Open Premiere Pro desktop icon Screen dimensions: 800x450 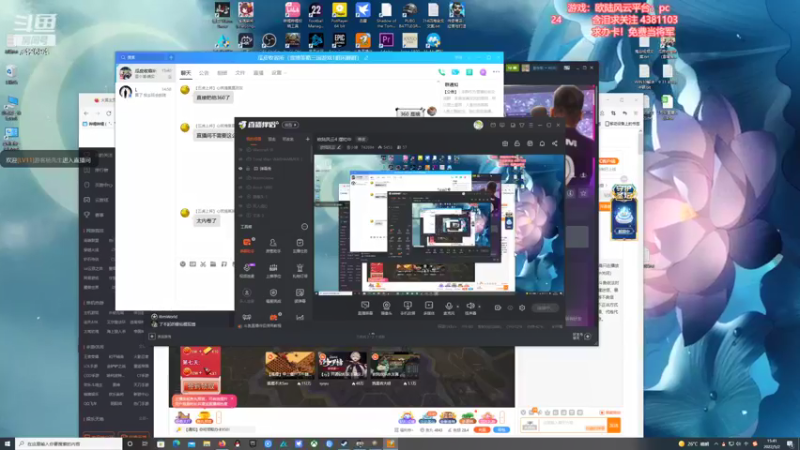click(x=386, y=41)
